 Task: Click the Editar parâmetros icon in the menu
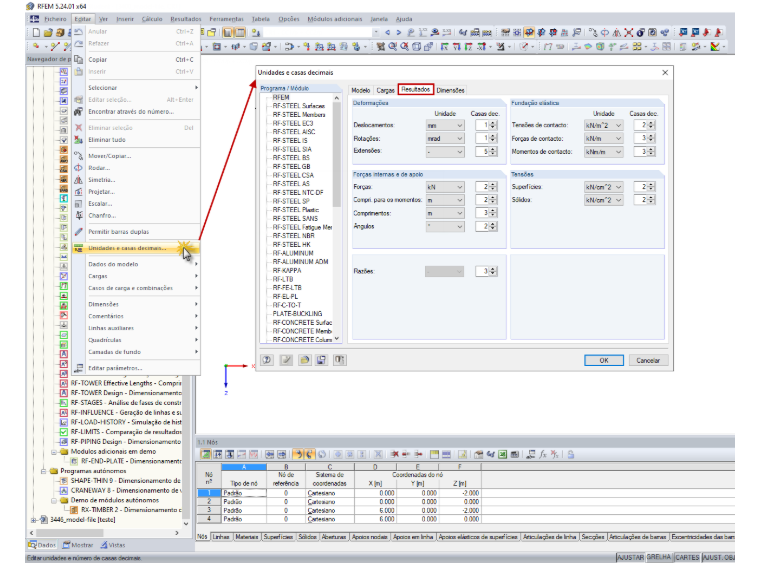(79, 368)
